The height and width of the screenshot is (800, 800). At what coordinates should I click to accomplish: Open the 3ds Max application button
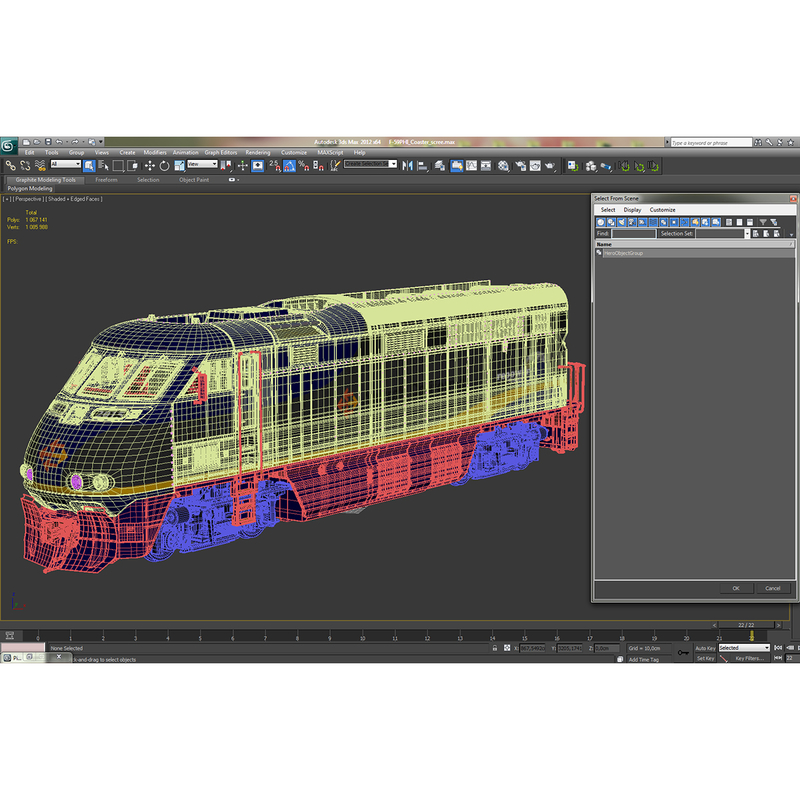[9, 146]
